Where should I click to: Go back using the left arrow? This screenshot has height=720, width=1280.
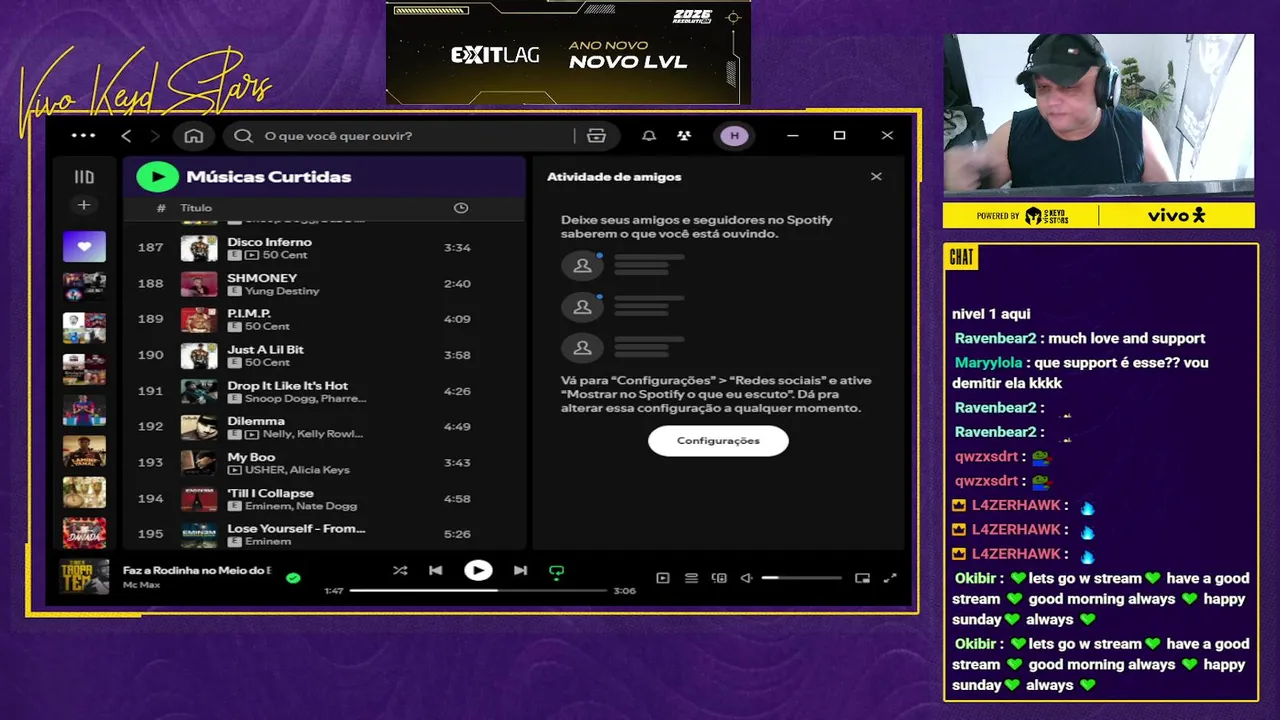(126, 136)
